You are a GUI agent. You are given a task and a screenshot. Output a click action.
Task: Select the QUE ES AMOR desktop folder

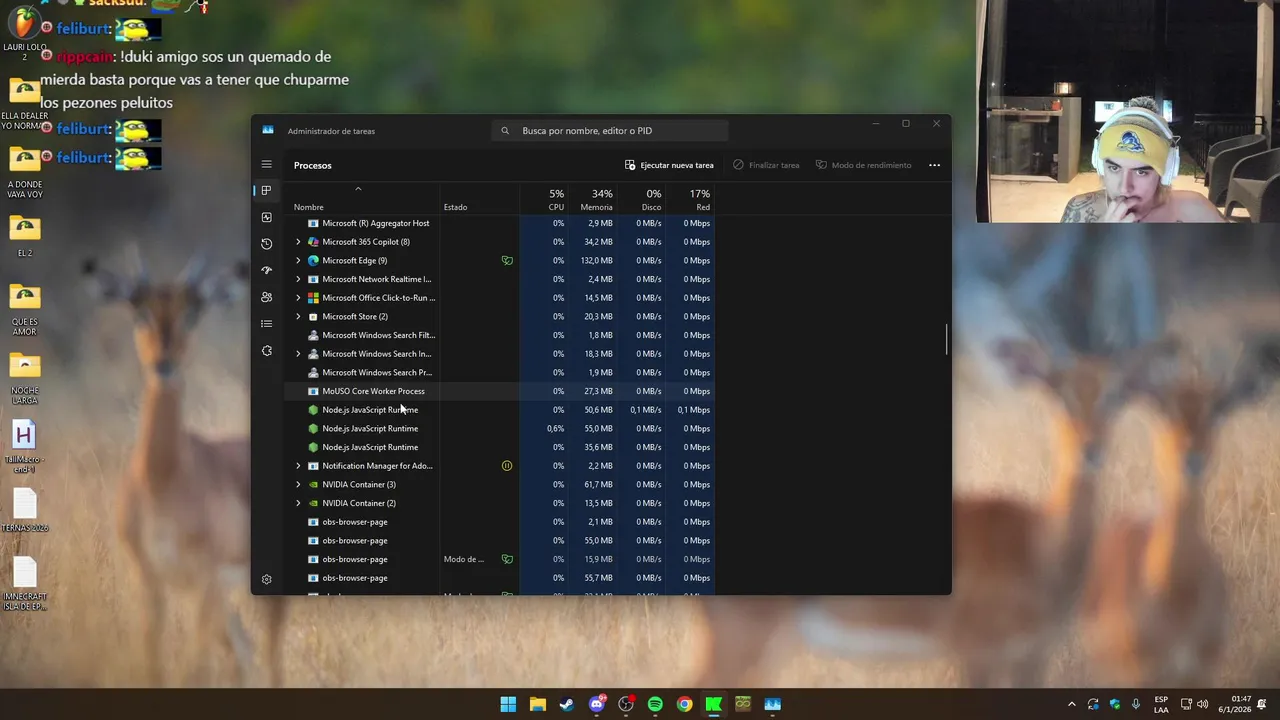pyautogui.click(x=24, y=309)
